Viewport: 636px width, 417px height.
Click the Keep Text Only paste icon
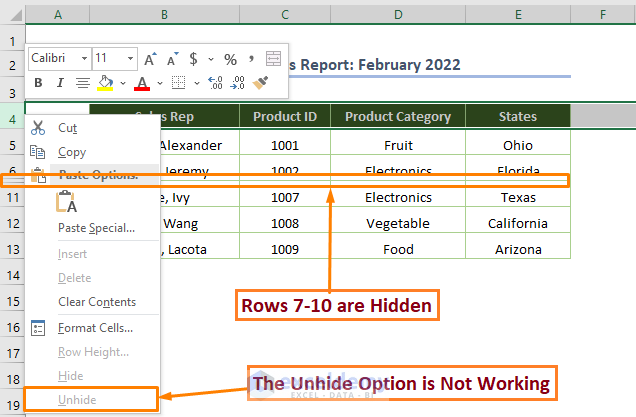click(67, 201)
